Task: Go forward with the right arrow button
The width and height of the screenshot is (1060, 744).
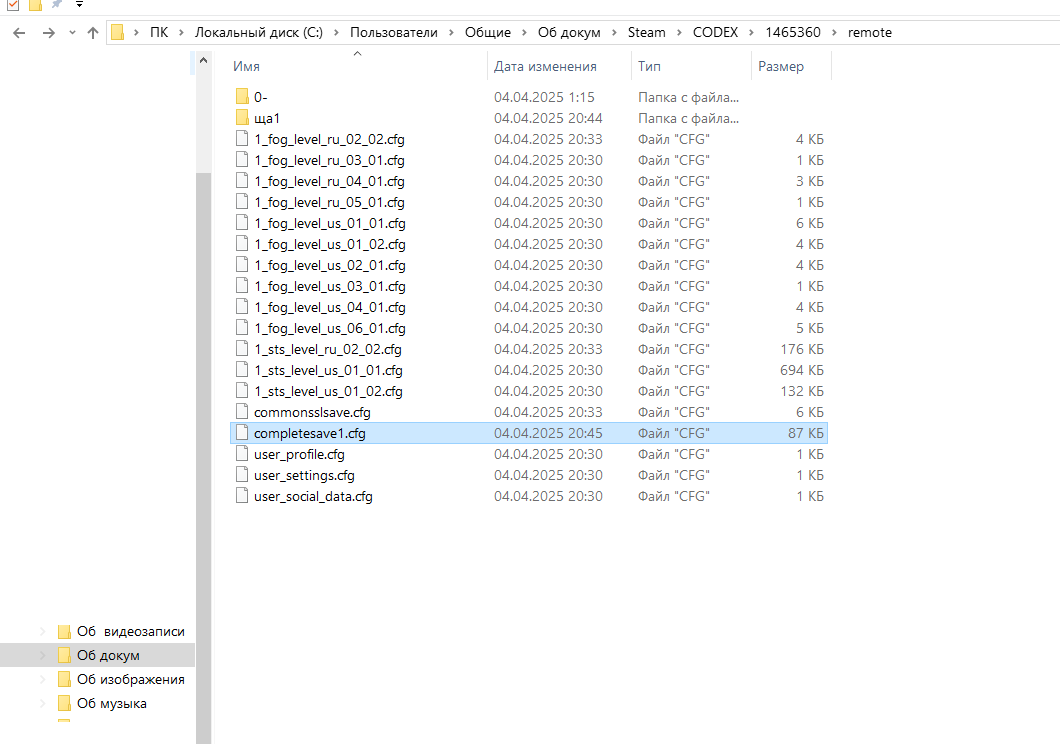Action: 49,32
